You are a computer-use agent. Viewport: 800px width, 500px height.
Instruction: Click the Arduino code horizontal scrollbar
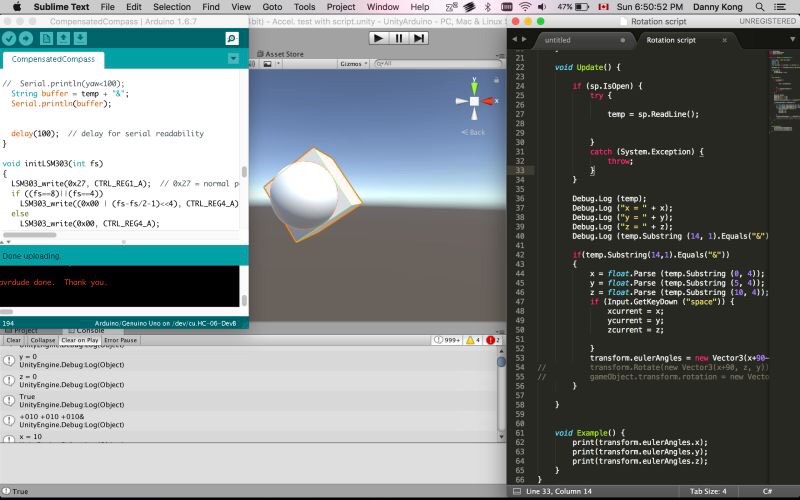pos(31,235)
